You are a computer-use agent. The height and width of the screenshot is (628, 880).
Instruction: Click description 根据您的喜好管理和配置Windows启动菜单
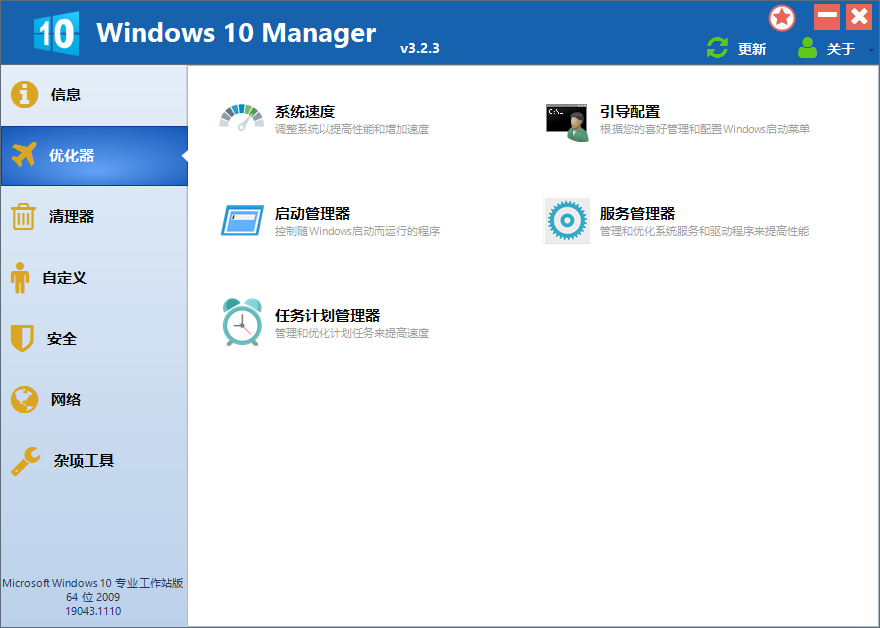[x=705, y=130]
